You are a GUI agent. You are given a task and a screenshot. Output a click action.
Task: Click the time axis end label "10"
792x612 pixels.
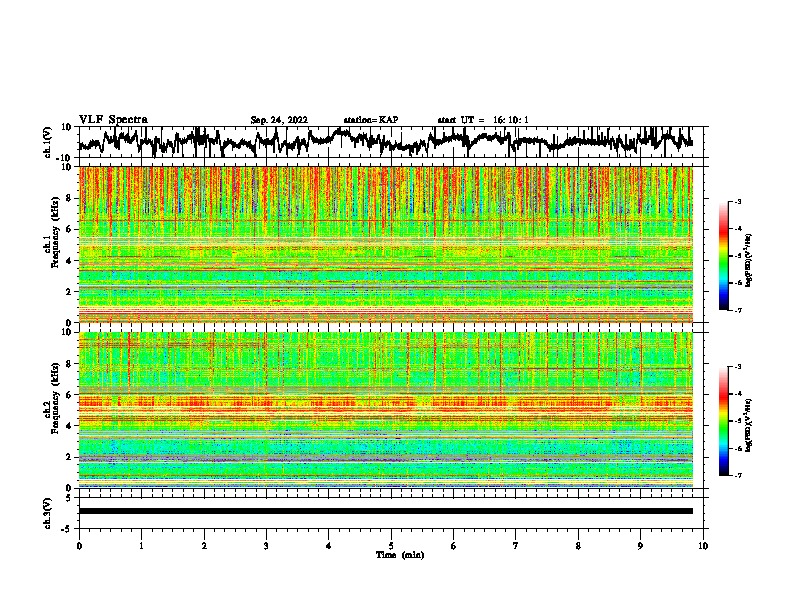(703, 546)
